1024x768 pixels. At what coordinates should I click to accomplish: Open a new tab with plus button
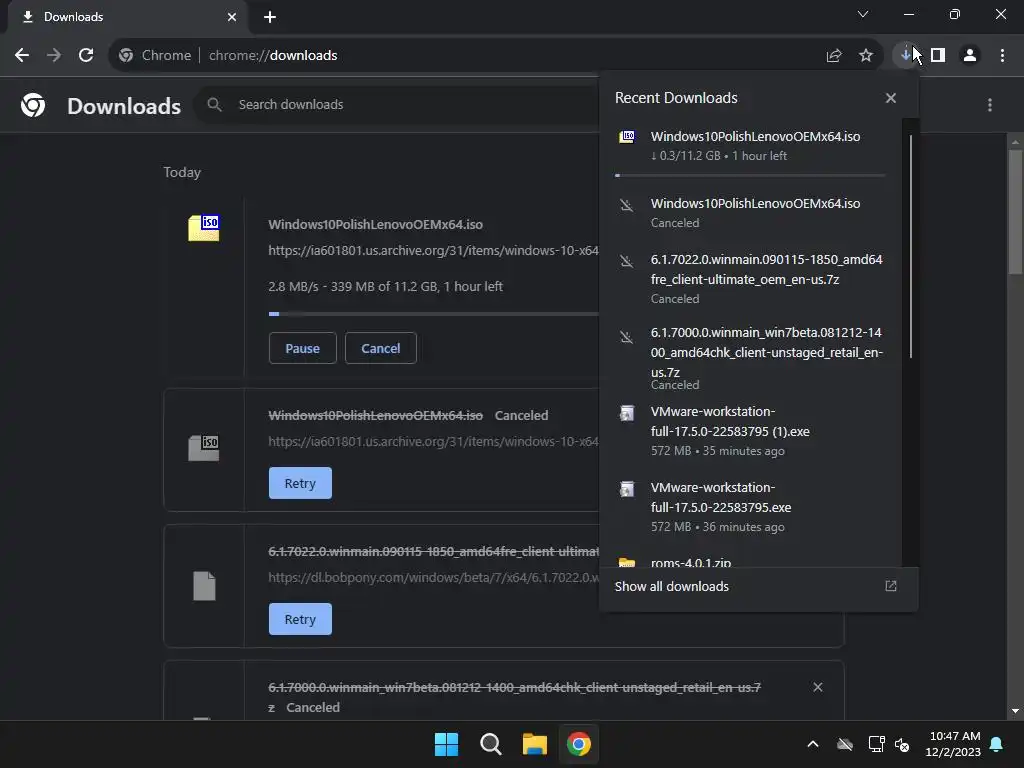(270, 17)
